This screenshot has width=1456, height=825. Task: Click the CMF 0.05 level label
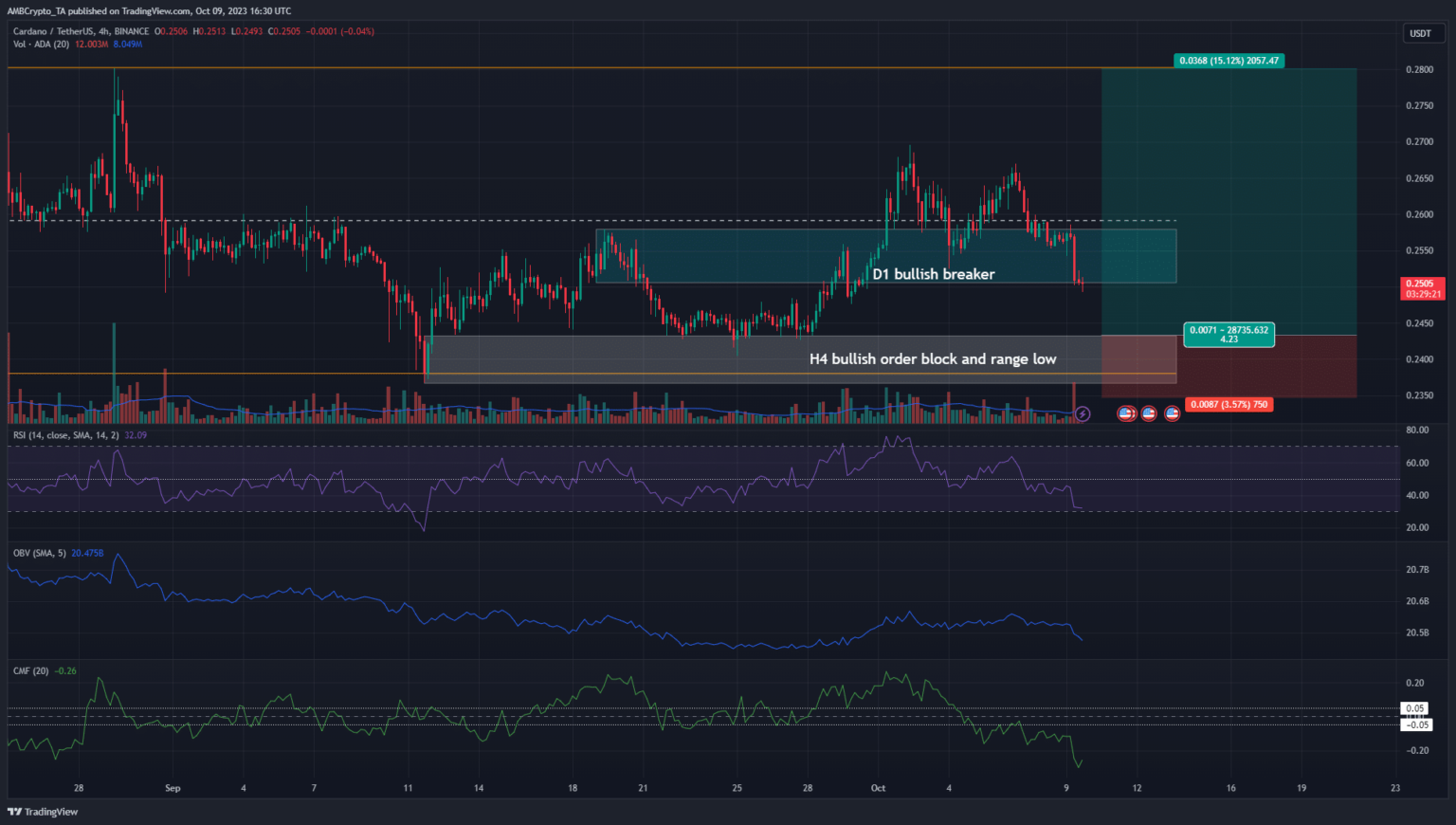coord(1415,708)
